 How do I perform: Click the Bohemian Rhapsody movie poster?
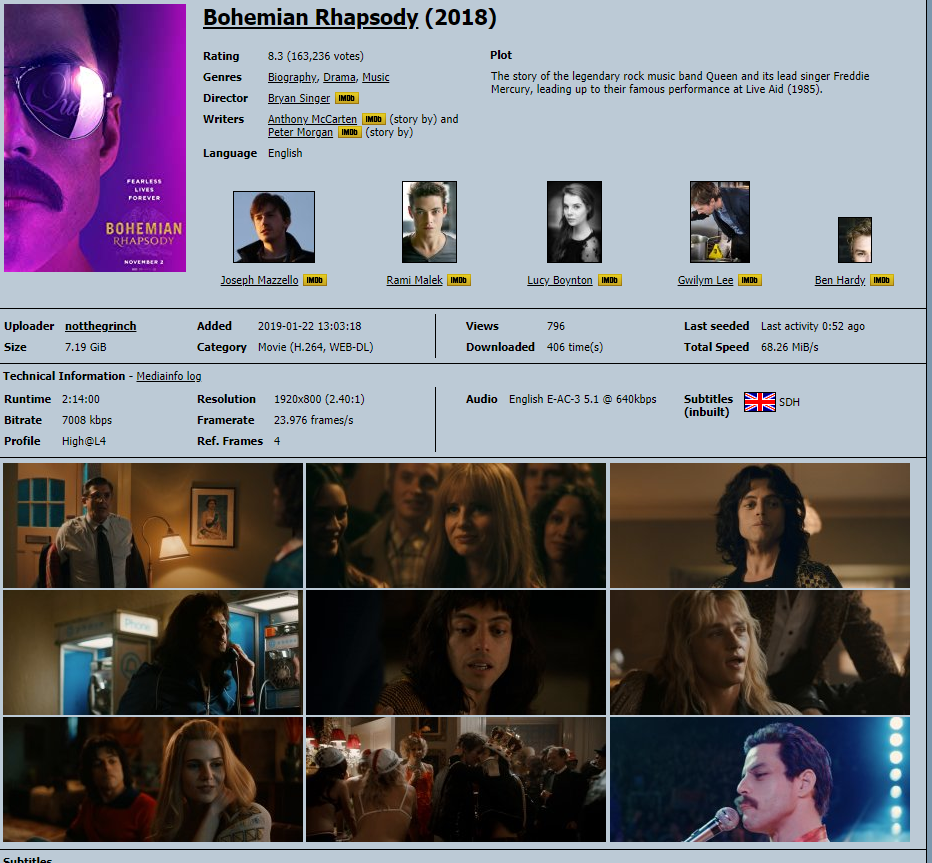click(95, 138)
